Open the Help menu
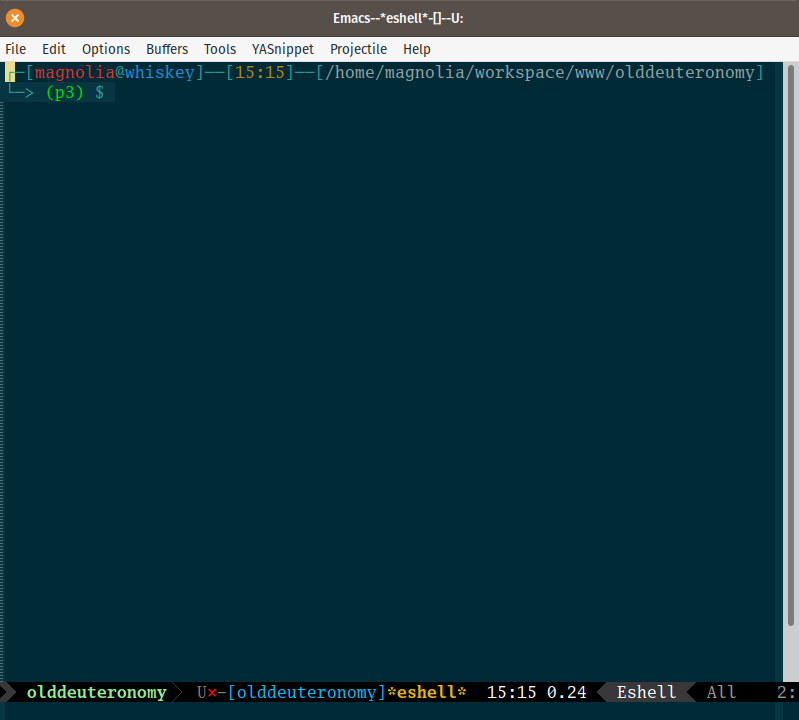Image resolution: width=799 pixels, height=720 pixels. click(417, 49)
